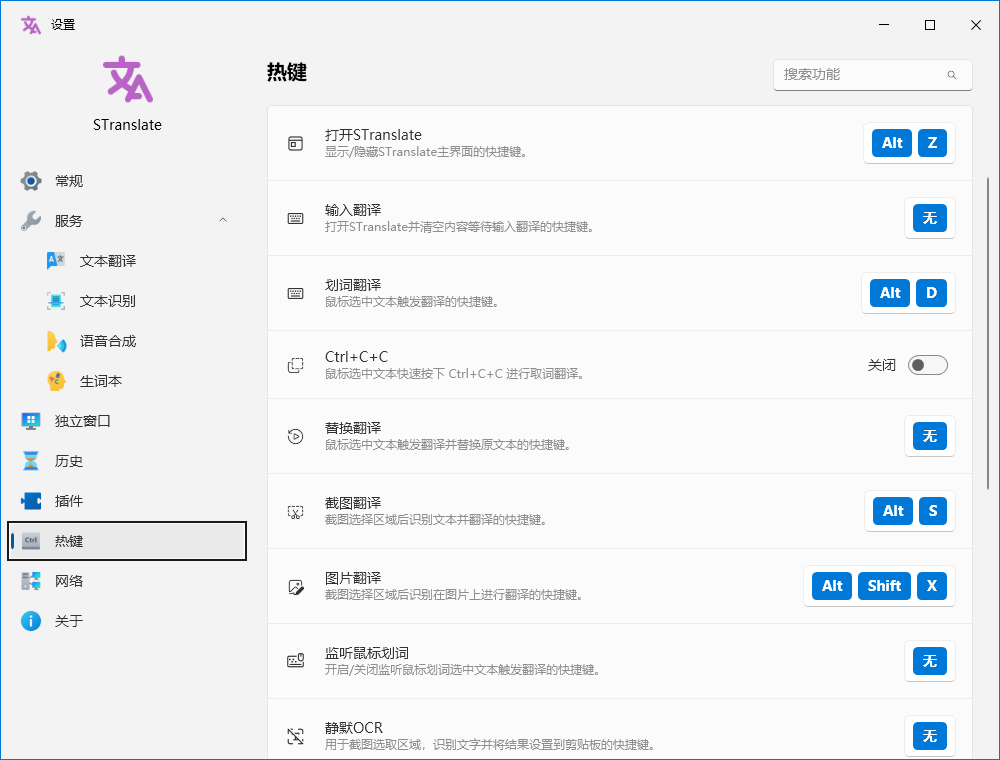
Task: Set hotkey for 输入翻译
Action: pos(929,218)
